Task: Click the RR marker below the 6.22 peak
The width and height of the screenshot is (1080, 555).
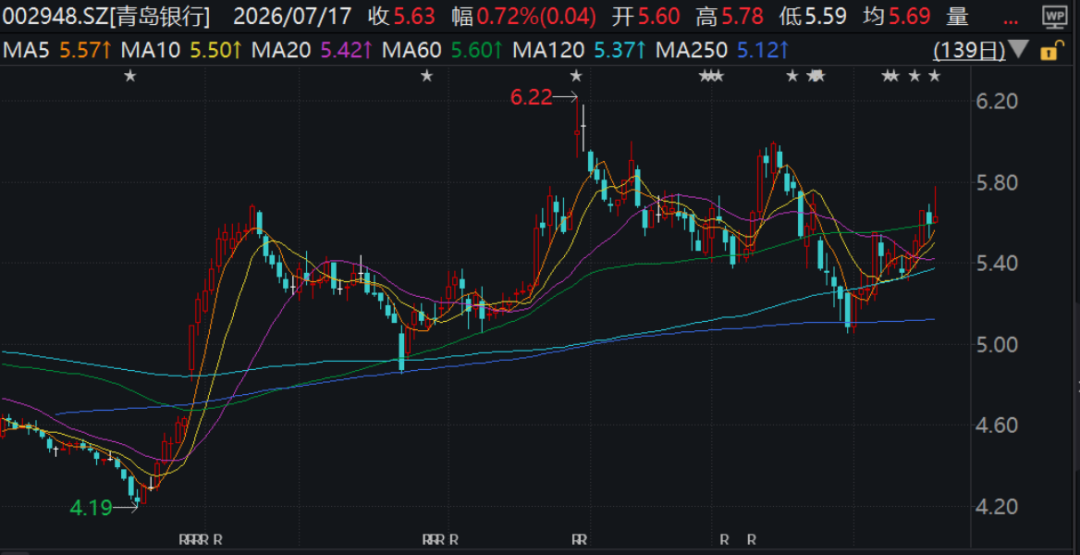Action: pyautogui.click(x=579, y=539)
